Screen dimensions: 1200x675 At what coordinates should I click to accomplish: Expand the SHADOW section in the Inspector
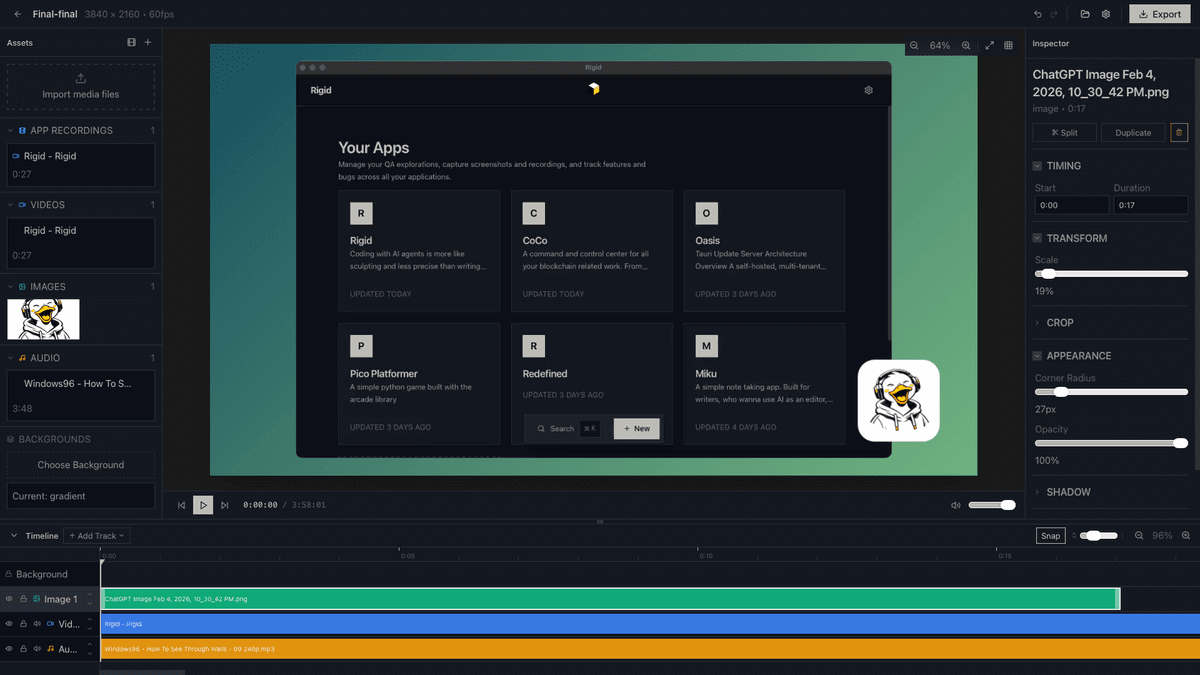(x=1067, y=492)
